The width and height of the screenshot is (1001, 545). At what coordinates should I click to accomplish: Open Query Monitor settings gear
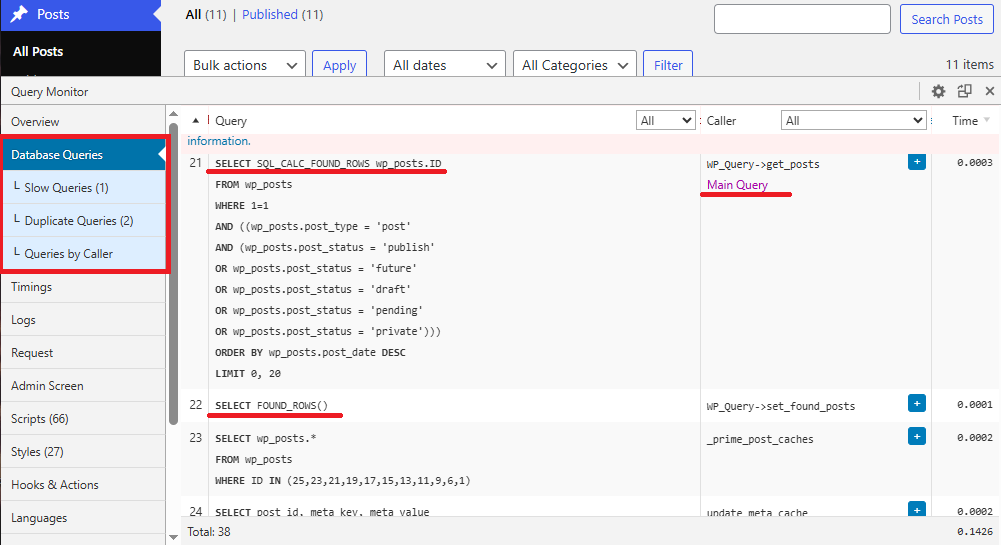[938, 91]
